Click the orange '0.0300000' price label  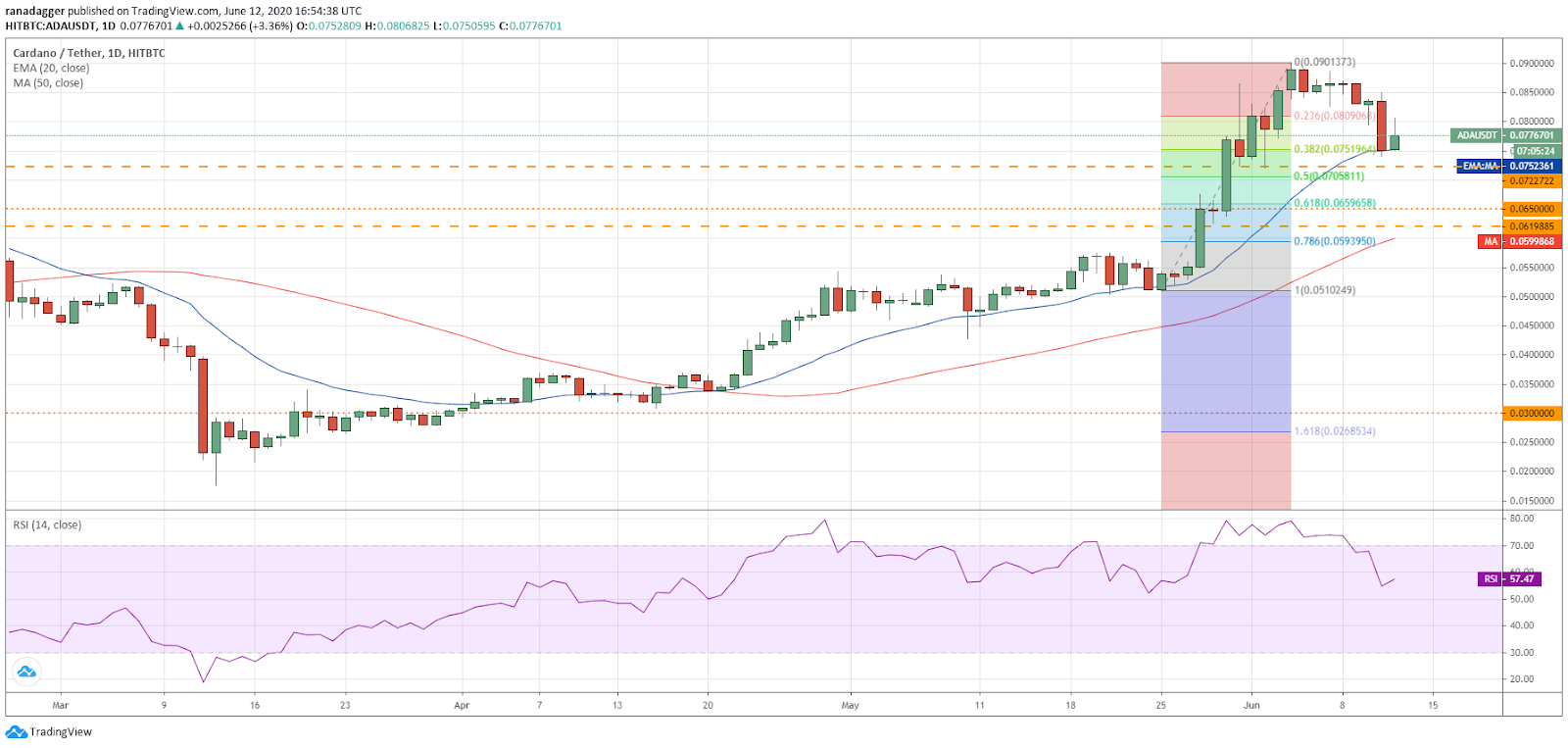pyautogui.click(x=1532, y=414)
